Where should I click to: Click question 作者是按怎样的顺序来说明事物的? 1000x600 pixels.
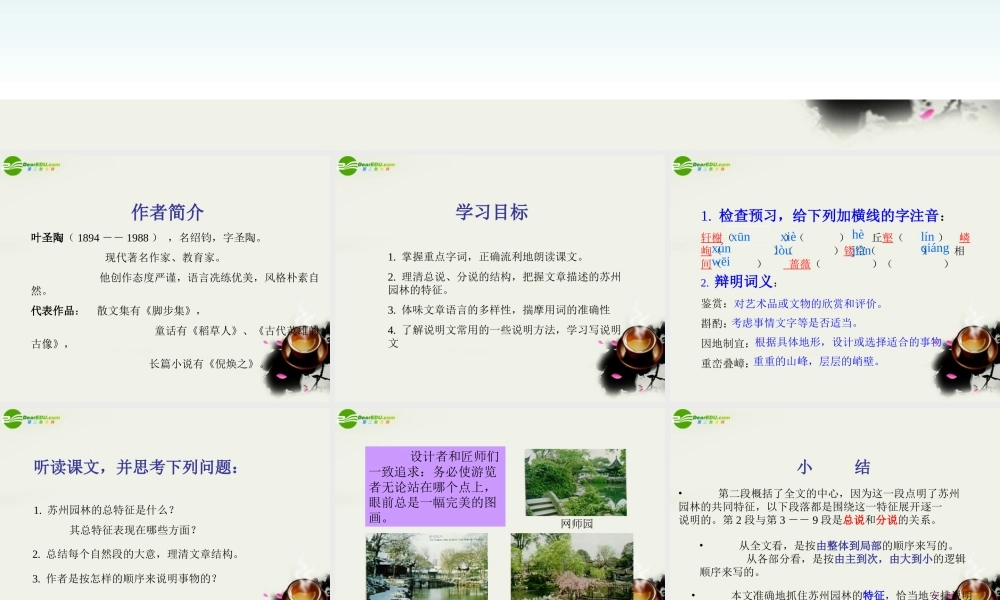click(x=125, y=579)
